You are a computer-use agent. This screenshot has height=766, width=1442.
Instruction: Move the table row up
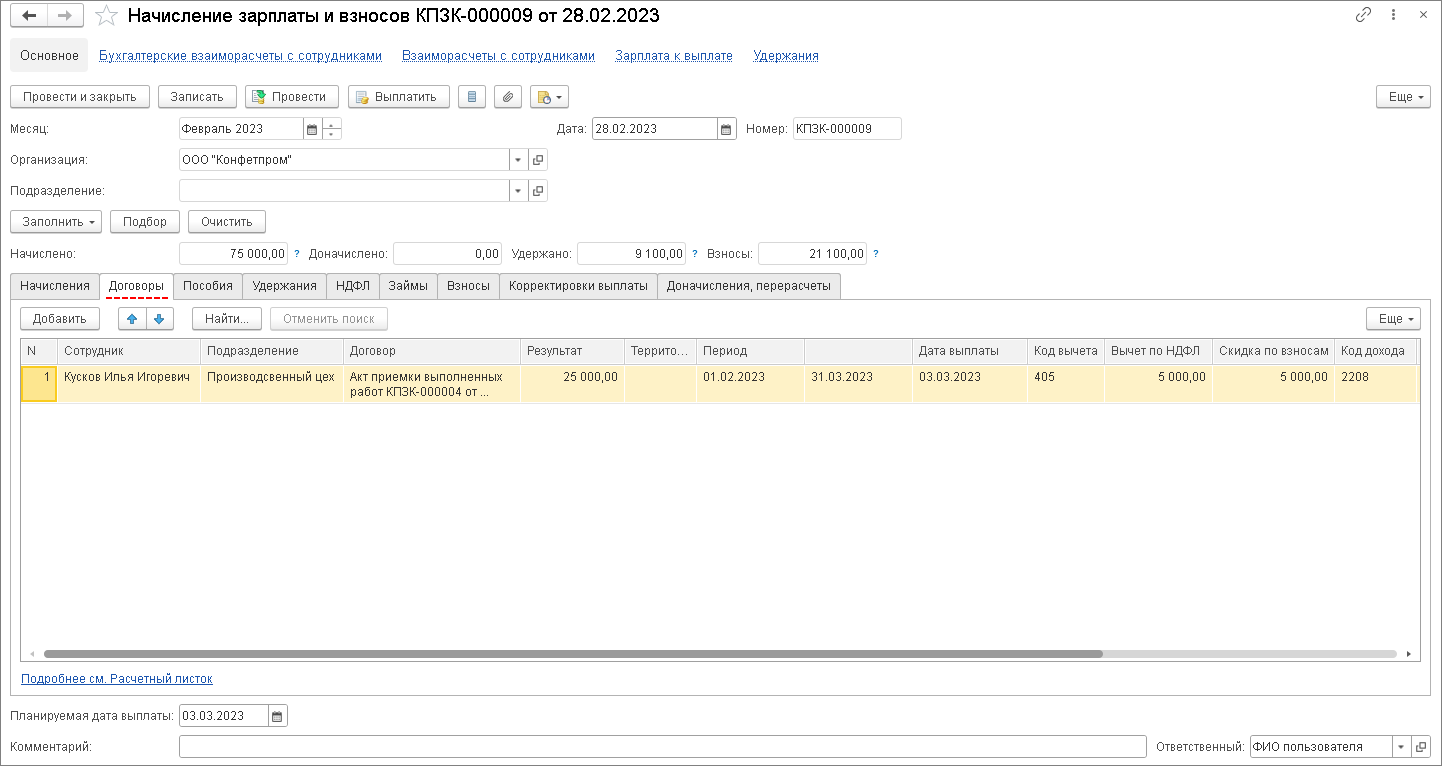tap(132, 319)
